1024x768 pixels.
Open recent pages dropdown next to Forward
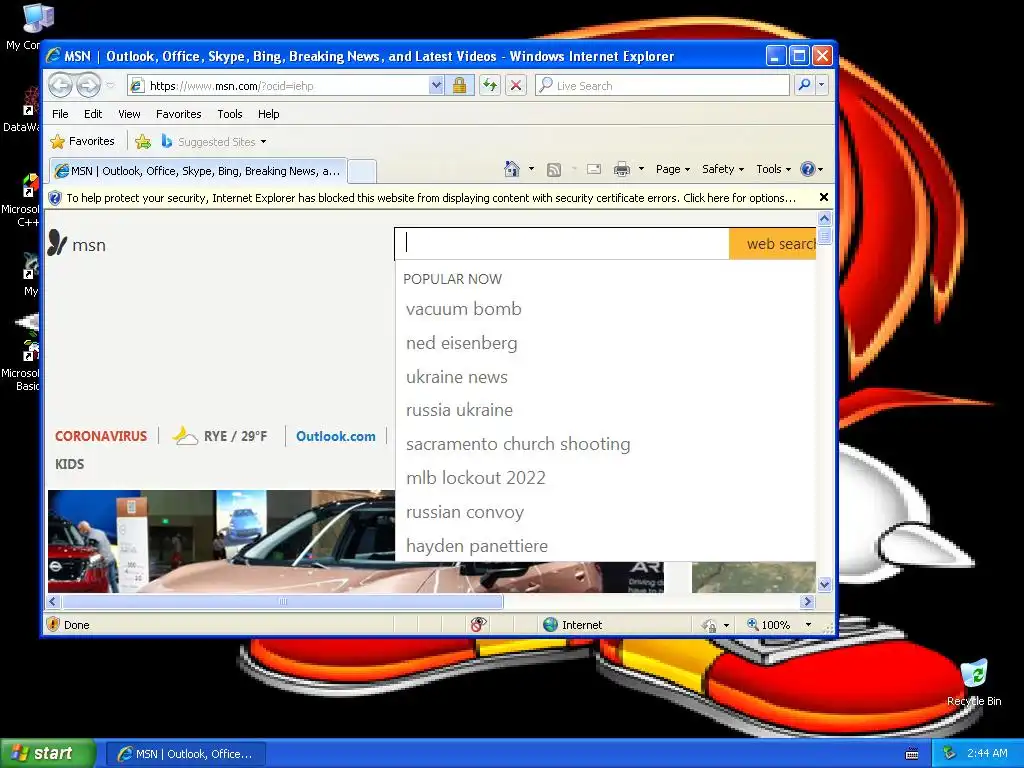coord(110,86)
